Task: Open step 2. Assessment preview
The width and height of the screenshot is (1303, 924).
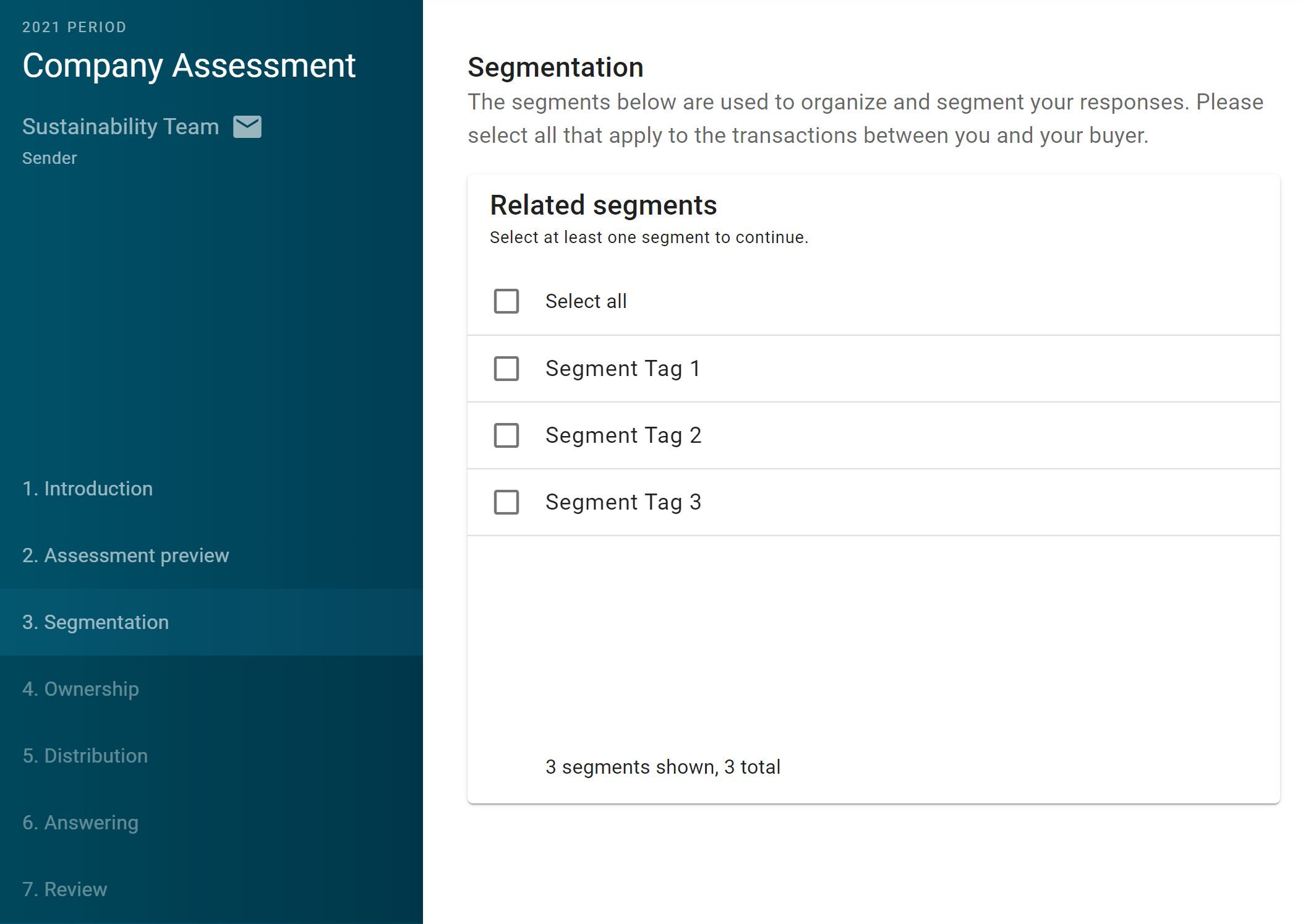Action: click(x=211, y=555)
